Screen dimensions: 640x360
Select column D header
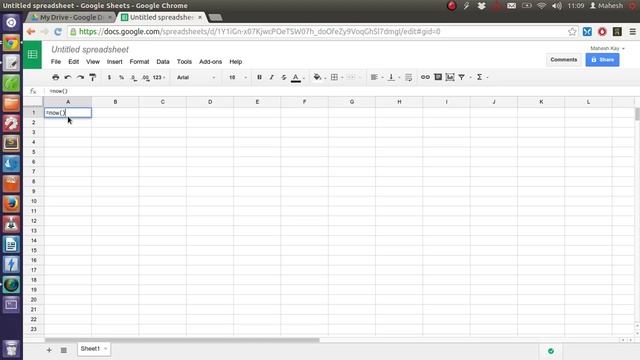pyautogui.click(x=210, y=102)
